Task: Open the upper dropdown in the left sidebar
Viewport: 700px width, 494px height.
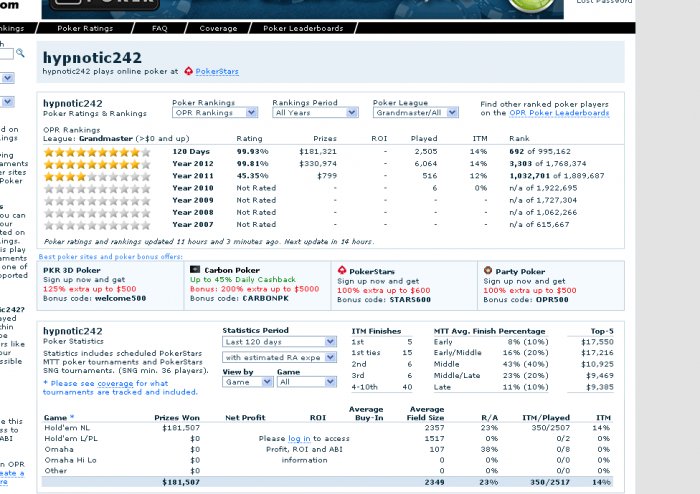Action: [7, 78]
